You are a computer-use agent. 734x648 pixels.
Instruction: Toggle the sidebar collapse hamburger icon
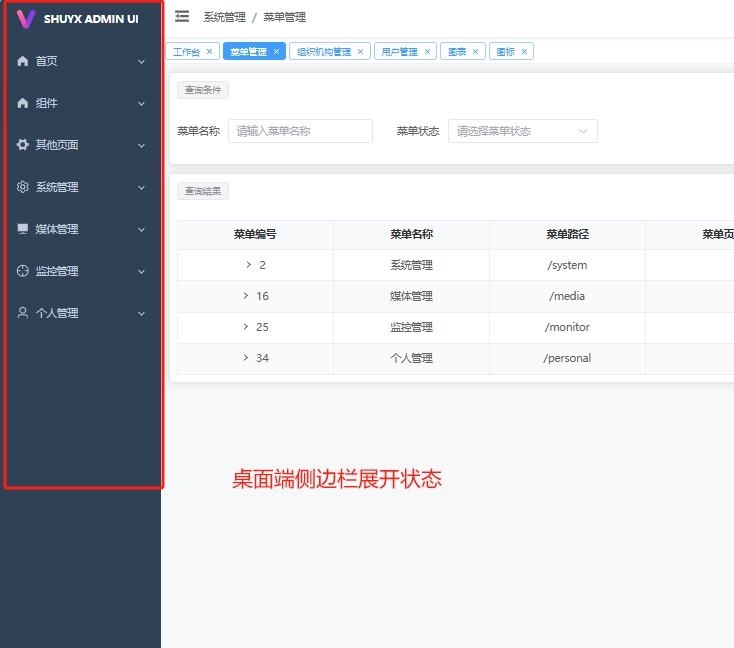point(182,16)
